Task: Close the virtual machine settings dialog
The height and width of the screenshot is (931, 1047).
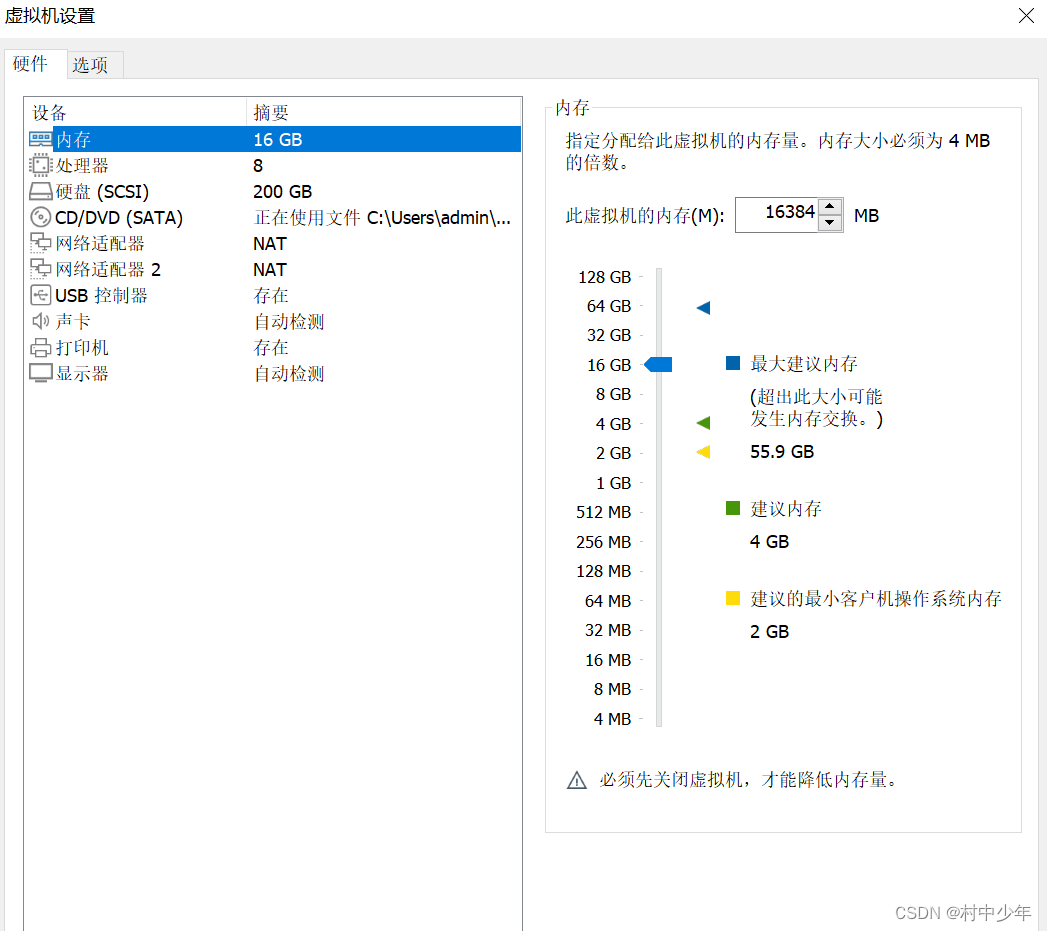Action: click(x=1026, y=15)
